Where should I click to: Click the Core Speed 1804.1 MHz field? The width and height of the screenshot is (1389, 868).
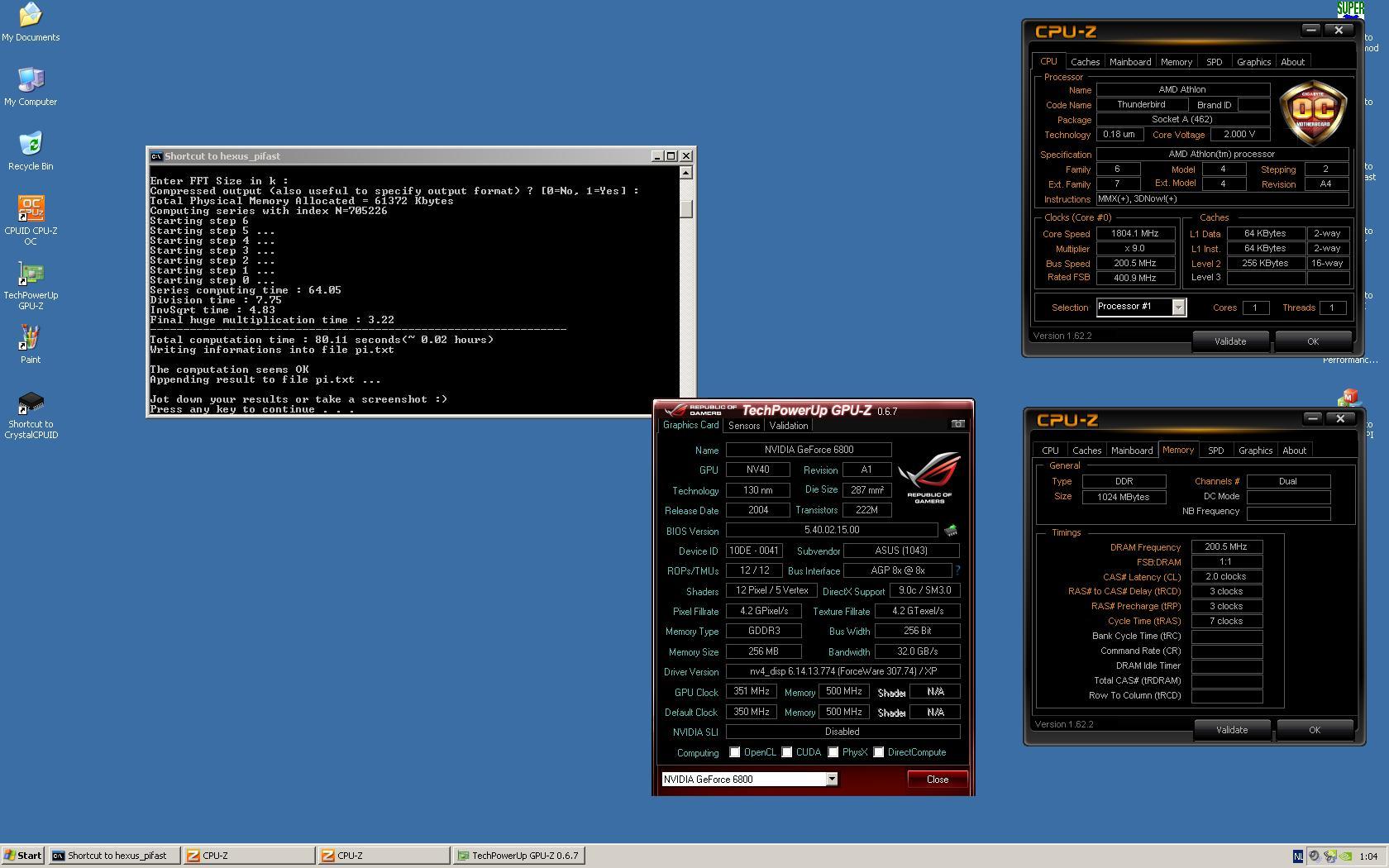[1135, 234]
